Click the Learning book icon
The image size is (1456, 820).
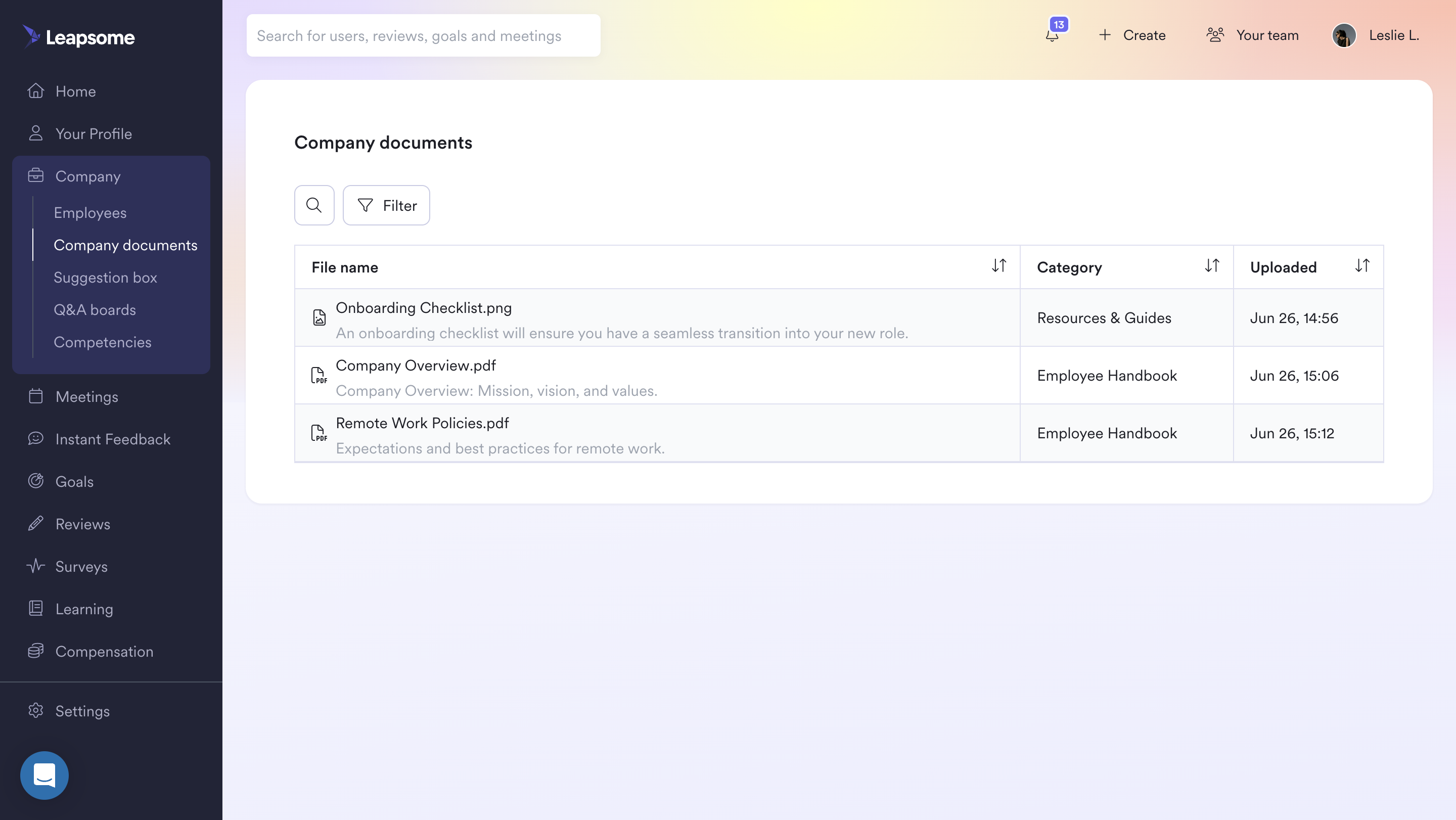coord(35,608)
